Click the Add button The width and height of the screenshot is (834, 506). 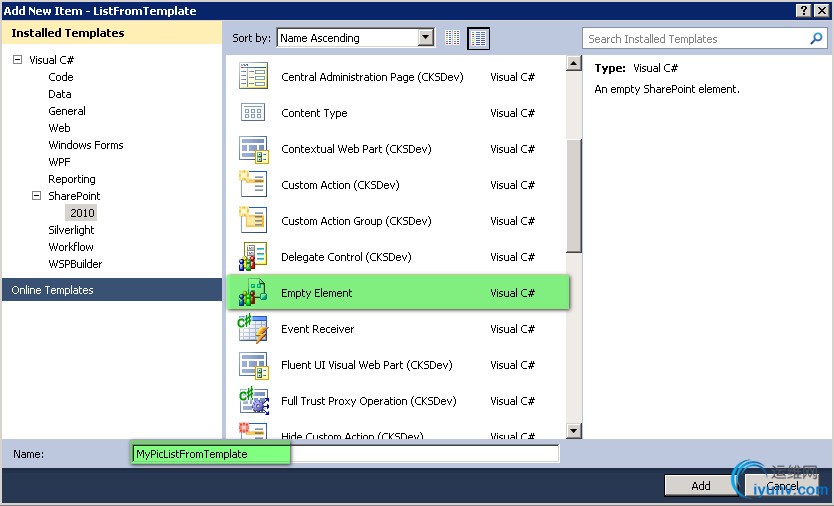point(700,485)
